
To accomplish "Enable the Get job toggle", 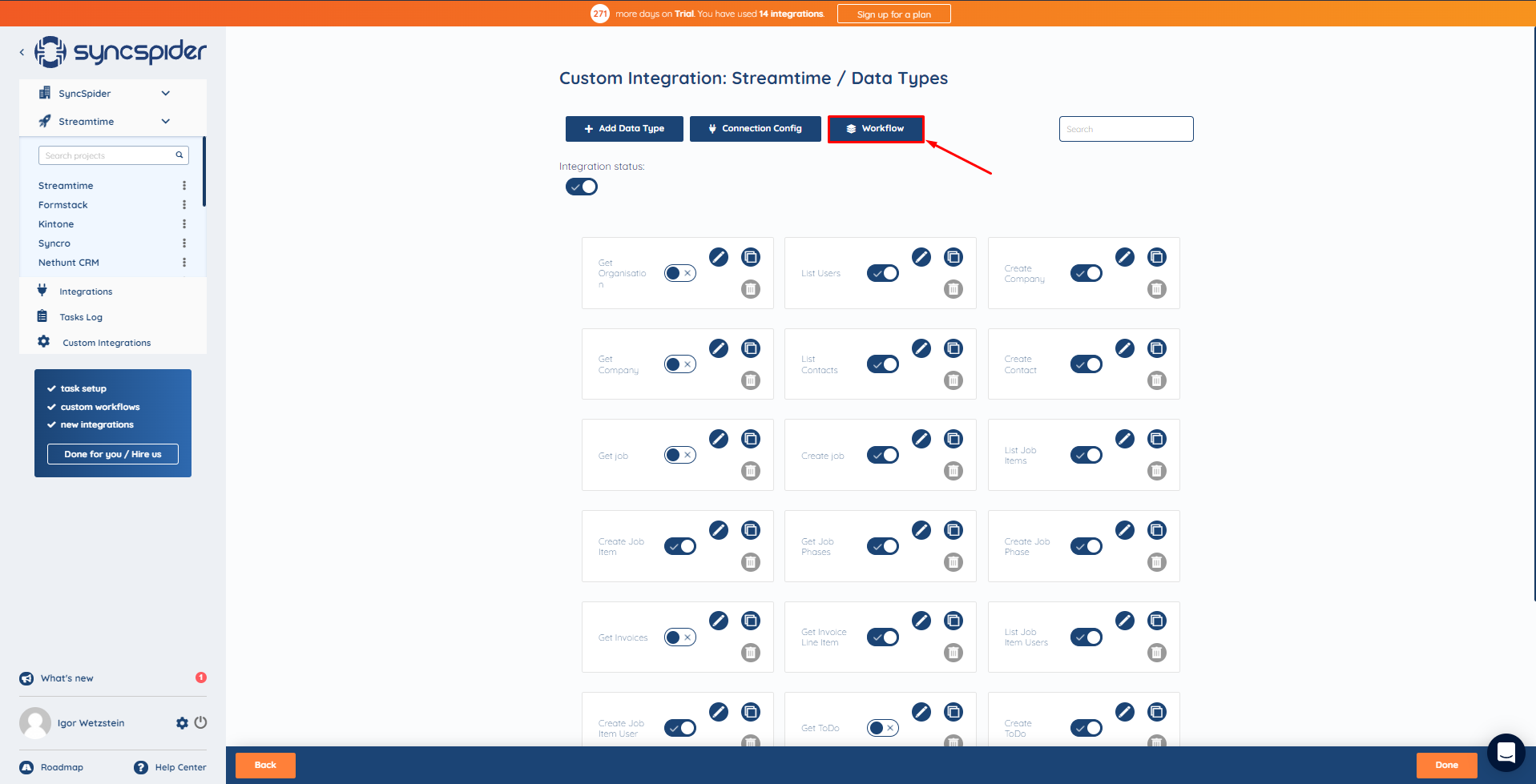I will [x=680, y=455].
